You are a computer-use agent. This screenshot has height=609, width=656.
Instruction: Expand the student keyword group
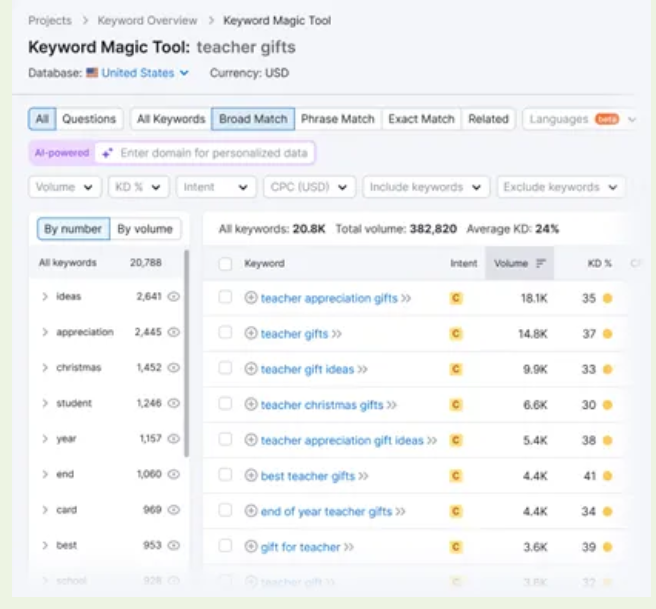[45, 403]
